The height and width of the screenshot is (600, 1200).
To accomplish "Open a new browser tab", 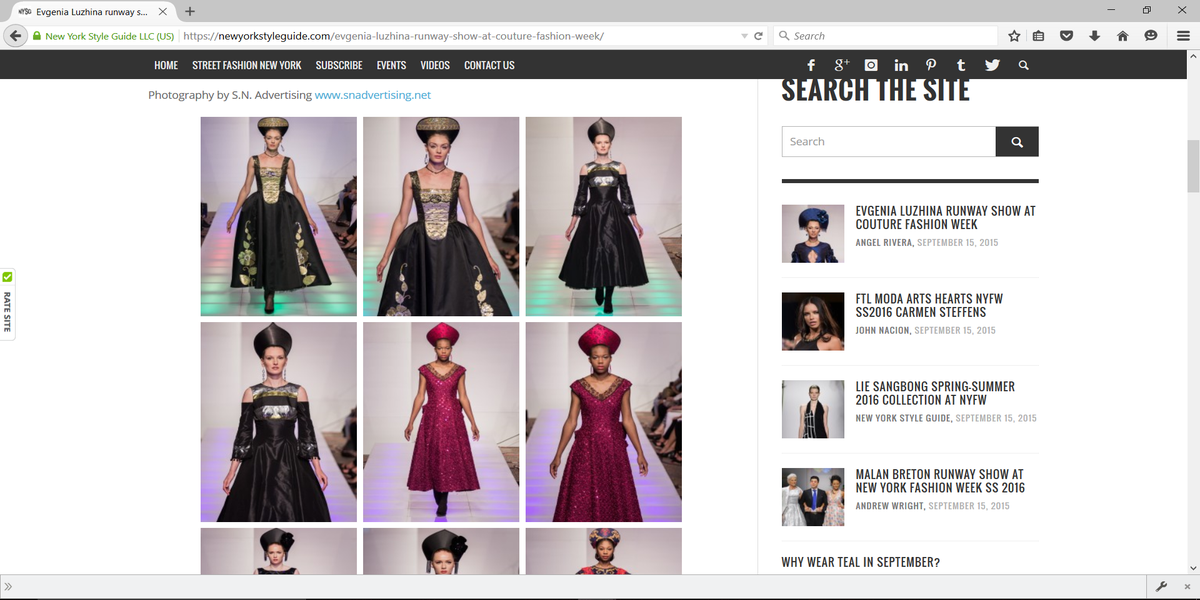I will pos(190,11).
